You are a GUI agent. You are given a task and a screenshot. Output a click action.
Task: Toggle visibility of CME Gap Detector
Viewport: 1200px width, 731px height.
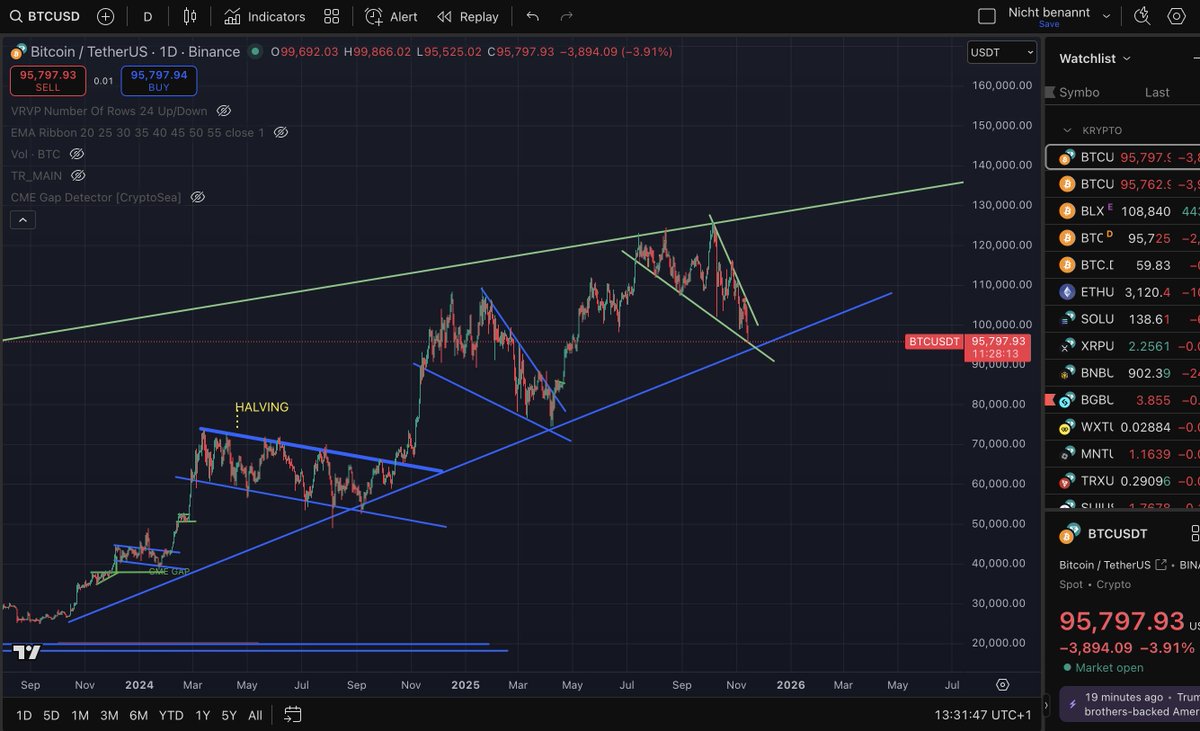[197, 196]
